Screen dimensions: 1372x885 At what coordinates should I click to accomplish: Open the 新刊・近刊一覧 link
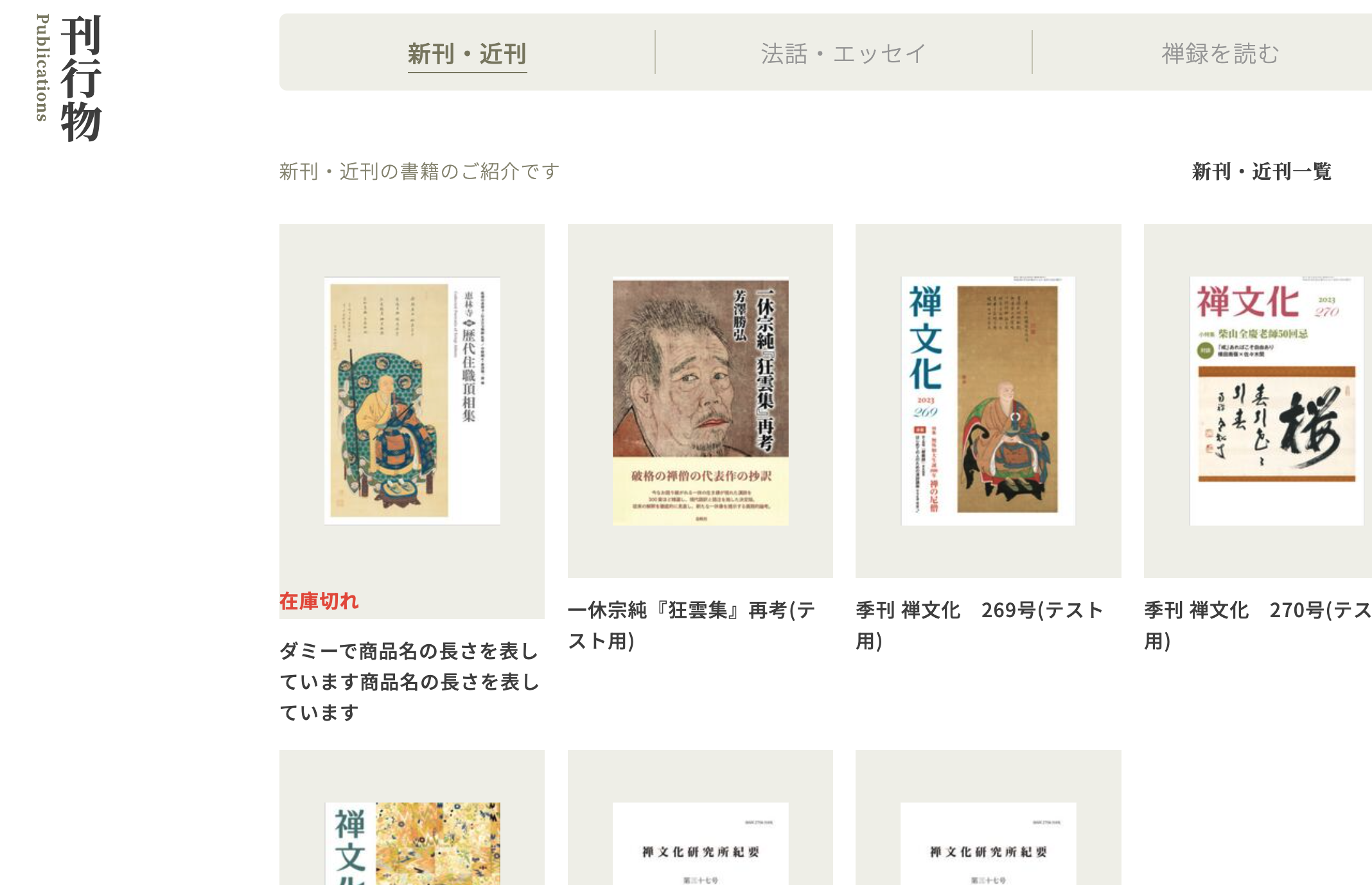(1262, 171)
